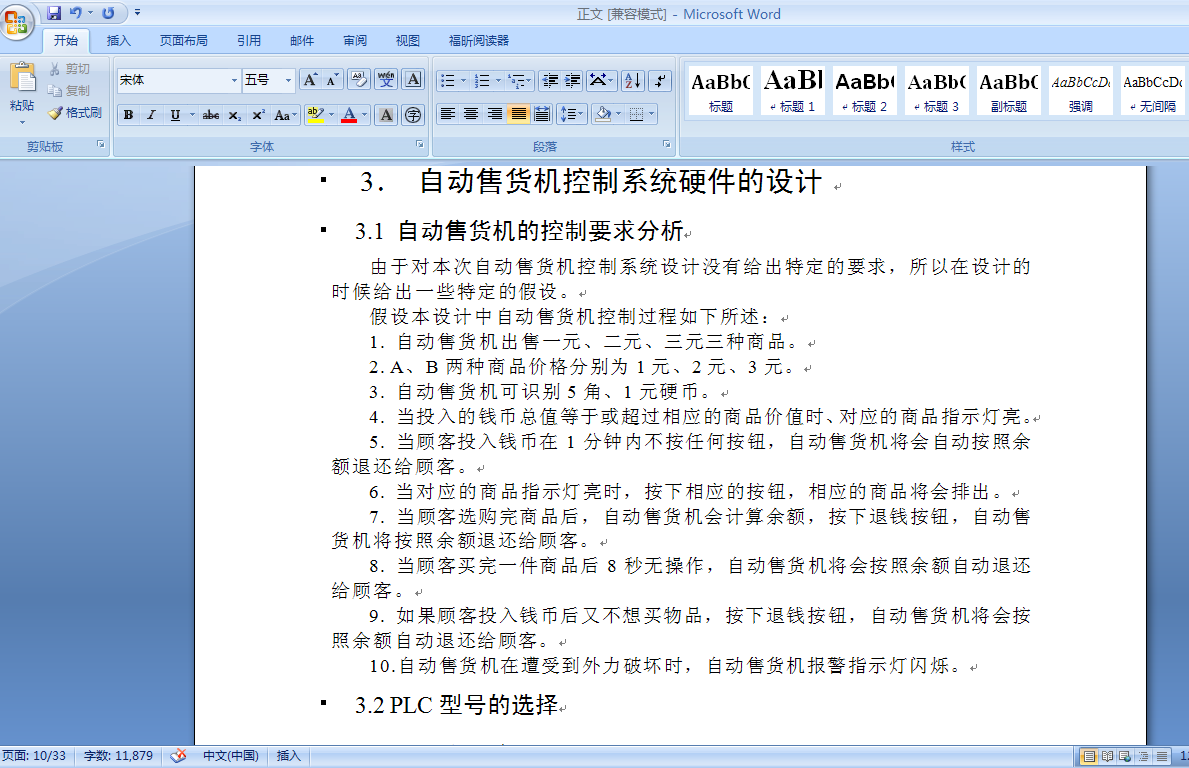This screenshot has height=768, width=1189.
Task: Toggle subscript formatting
Action: (x=235, y=114)
